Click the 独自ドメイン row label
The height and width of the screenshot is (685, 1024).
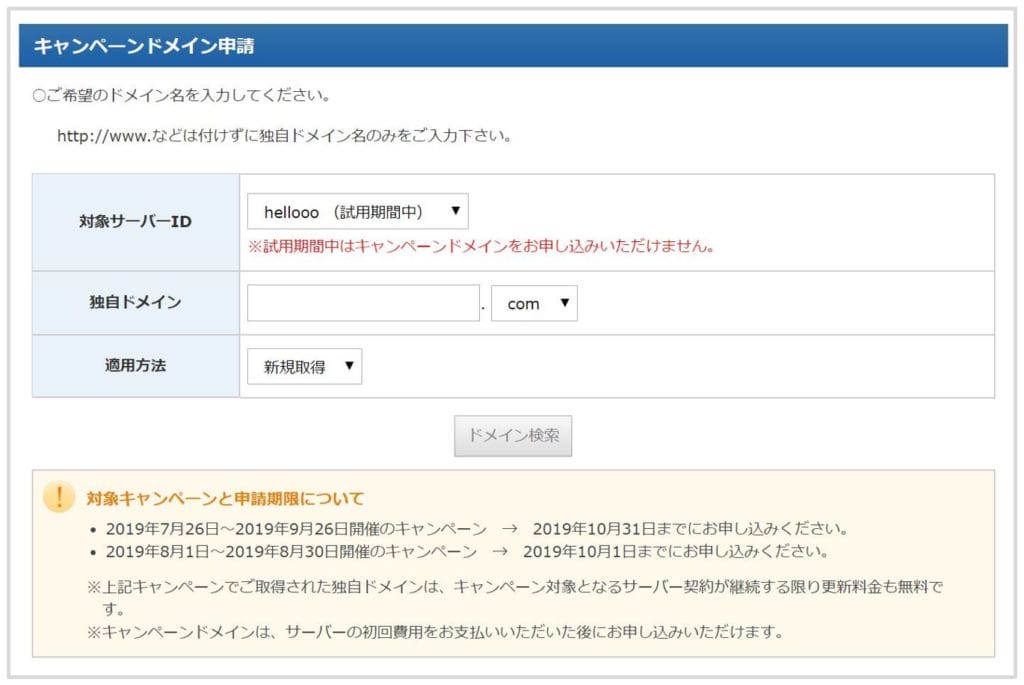coord(135,302)
